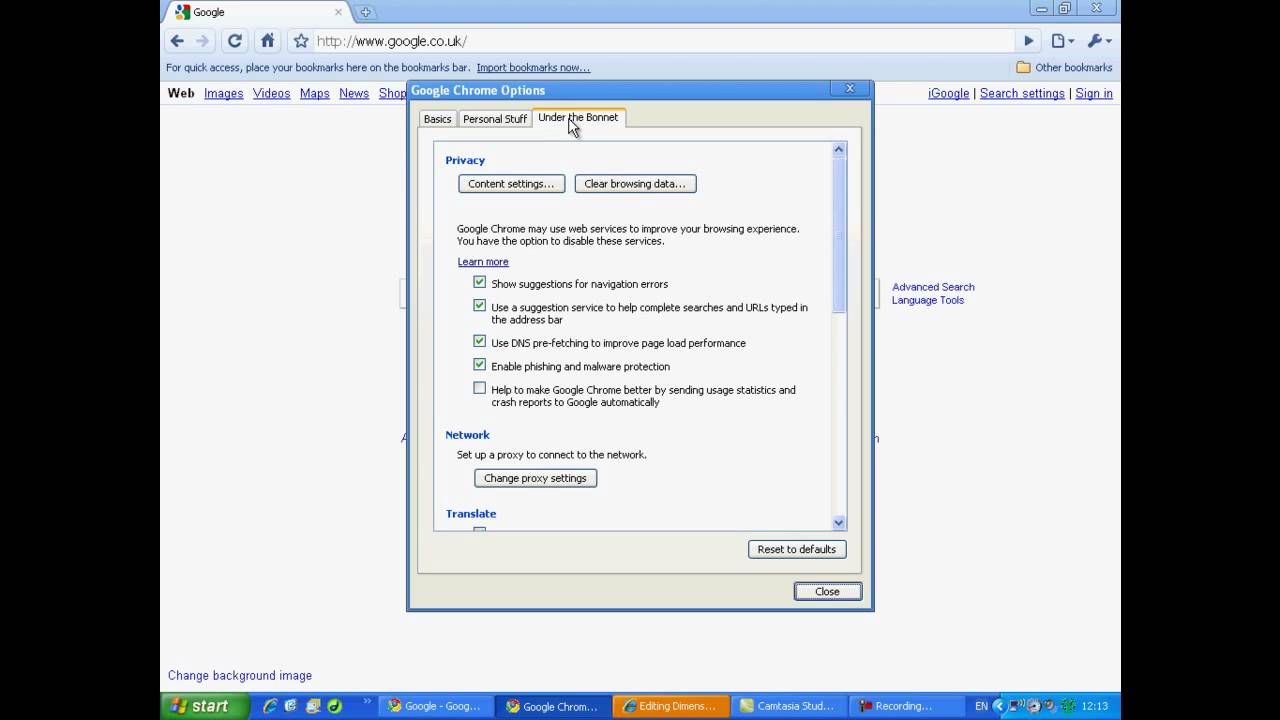Close the Google tab
Viewport: 1280px width, 720px height.
point(338,12)
